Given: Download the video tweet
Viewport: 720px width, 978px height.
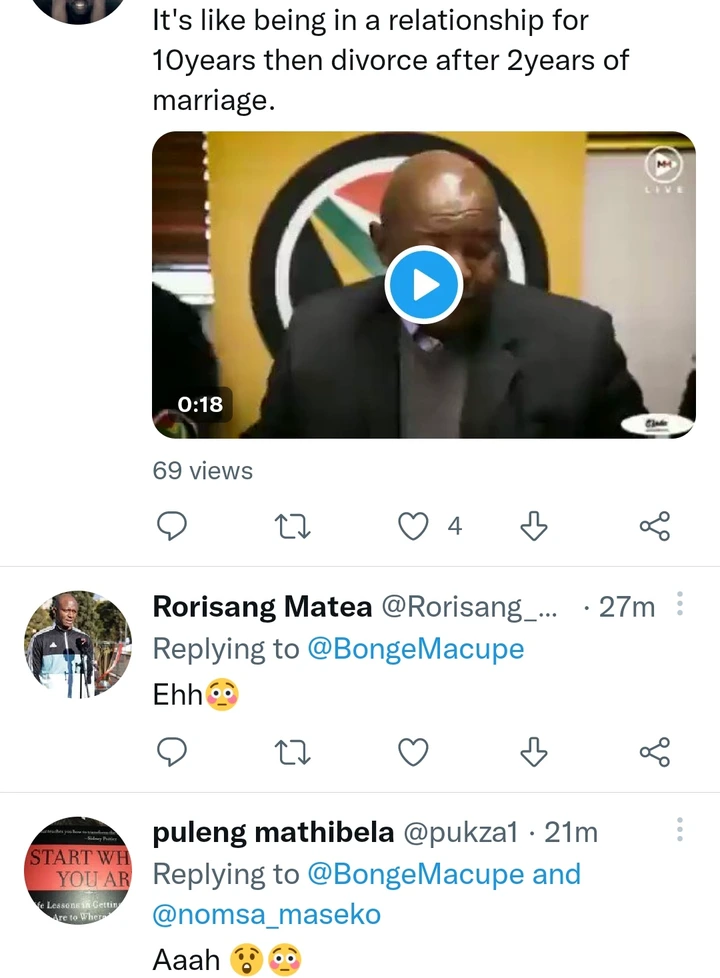Looking at the screenshot, I should point(534,526).
